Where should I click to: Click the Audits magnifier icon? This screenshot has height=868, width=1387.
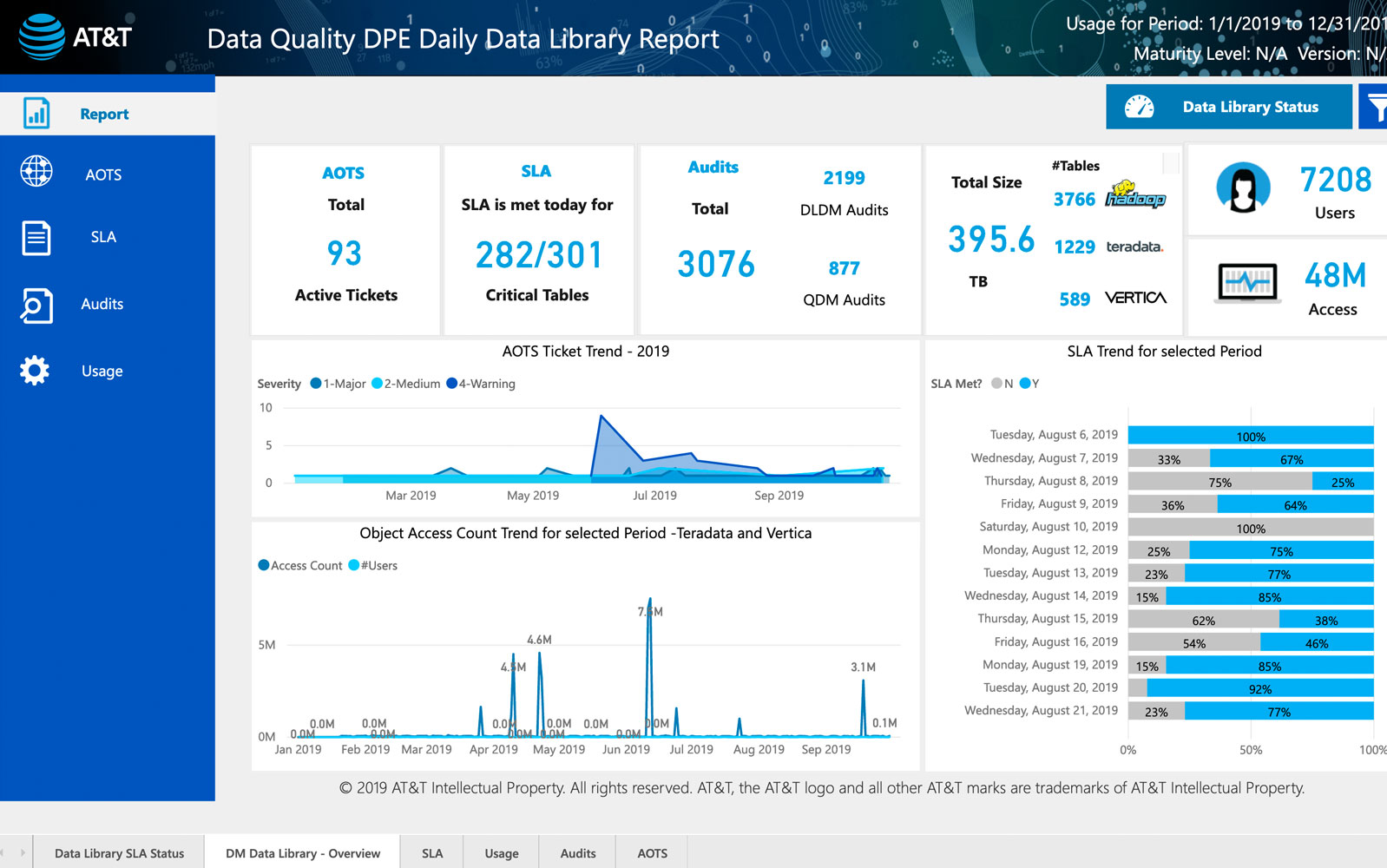pos(36,305)
